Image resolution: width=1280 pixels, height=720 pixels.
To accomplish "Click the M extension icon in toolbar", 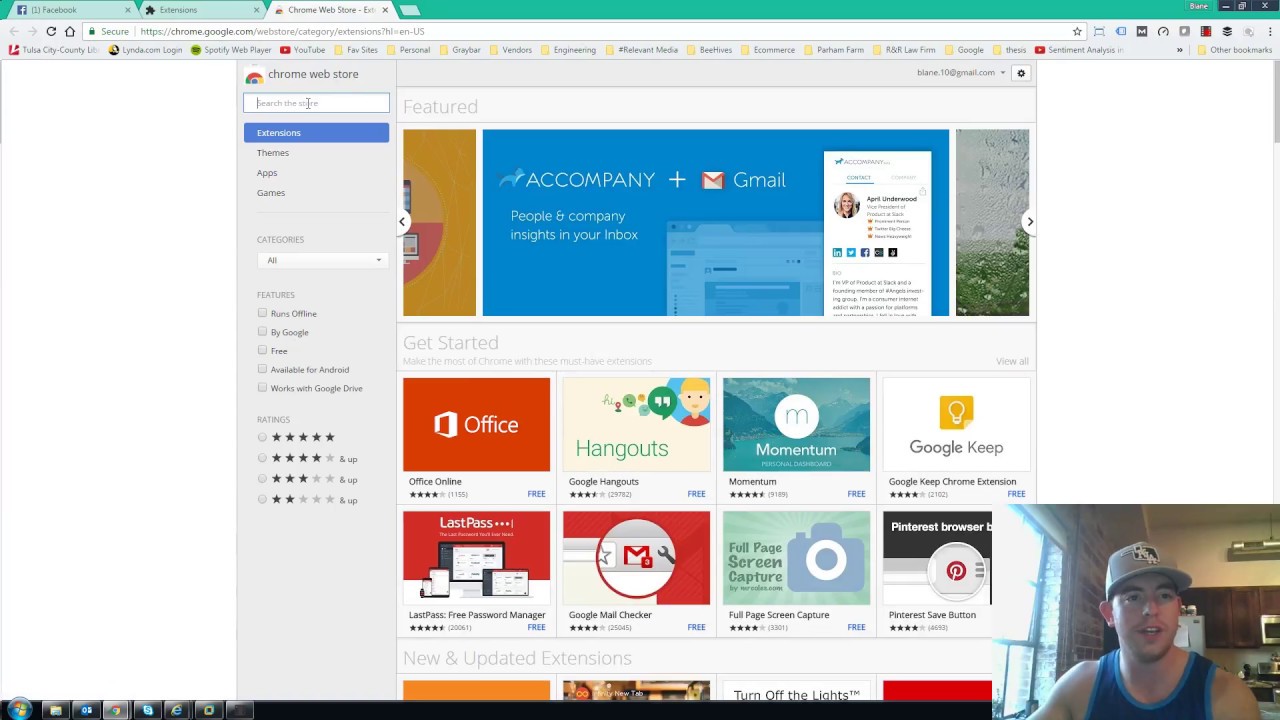I will pyautogui.click(x=1142, y=31).
